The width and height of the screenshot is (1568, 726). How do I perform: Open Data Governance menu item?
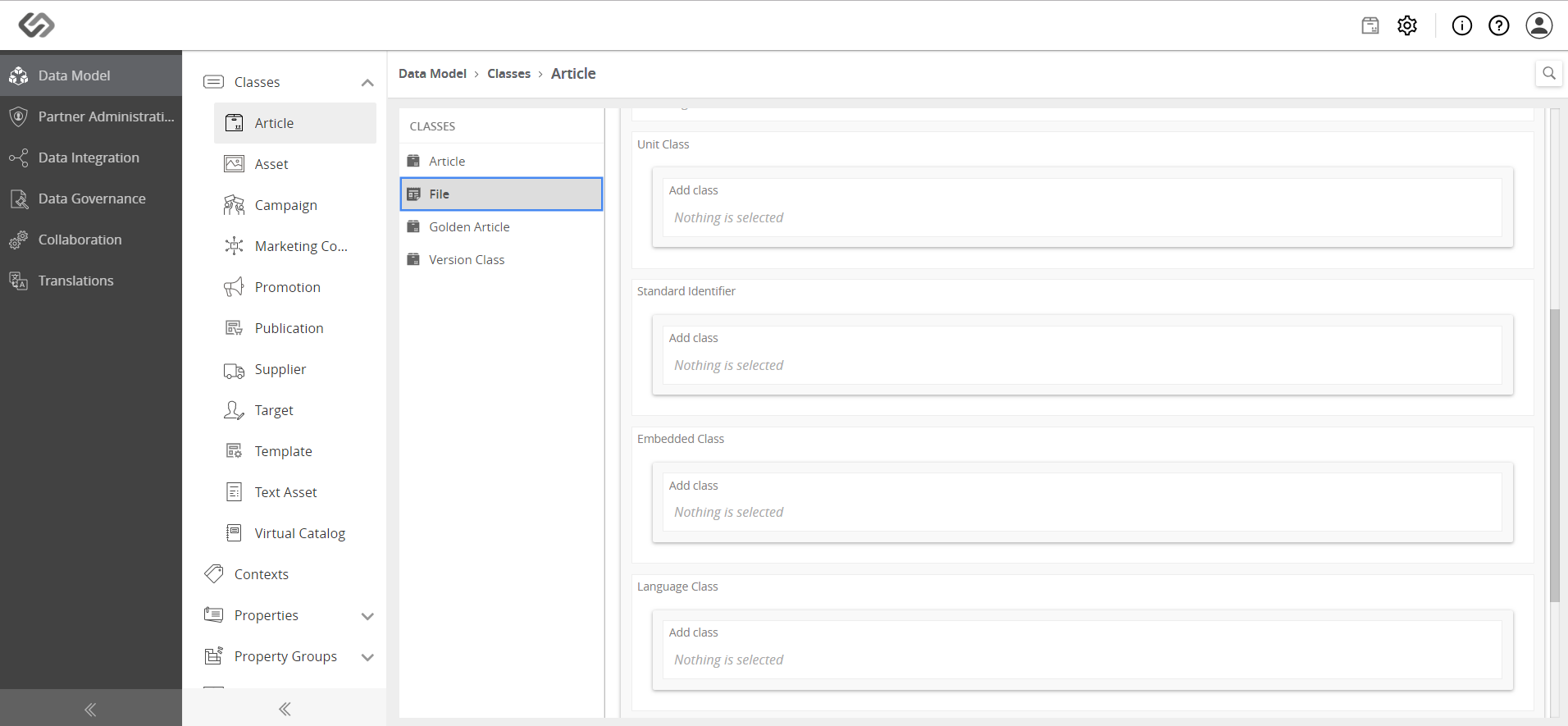[91, 199]
